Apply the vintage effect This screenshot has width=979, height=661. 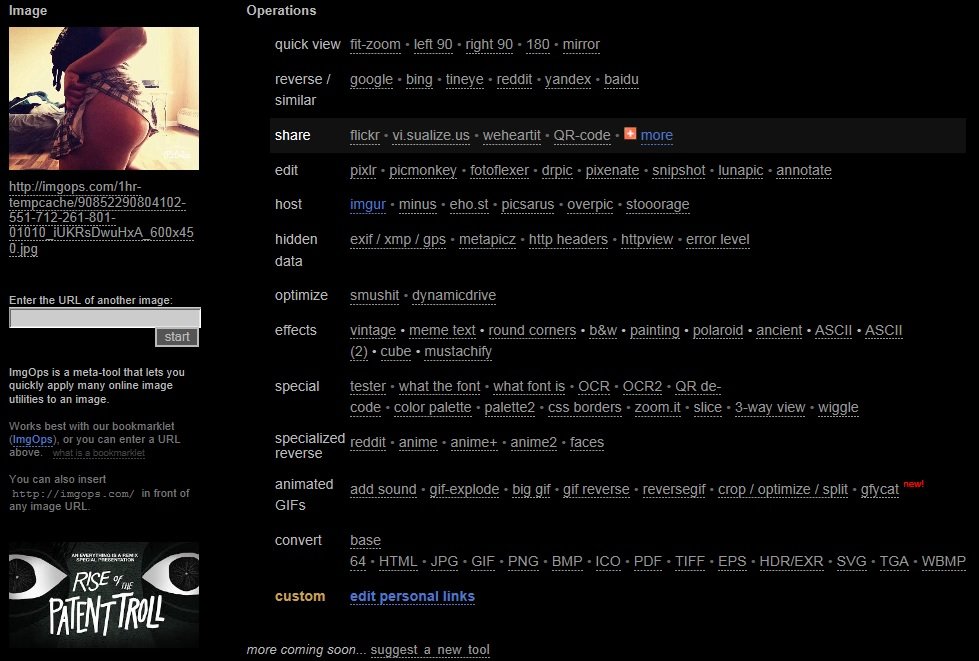click(373, 330)
